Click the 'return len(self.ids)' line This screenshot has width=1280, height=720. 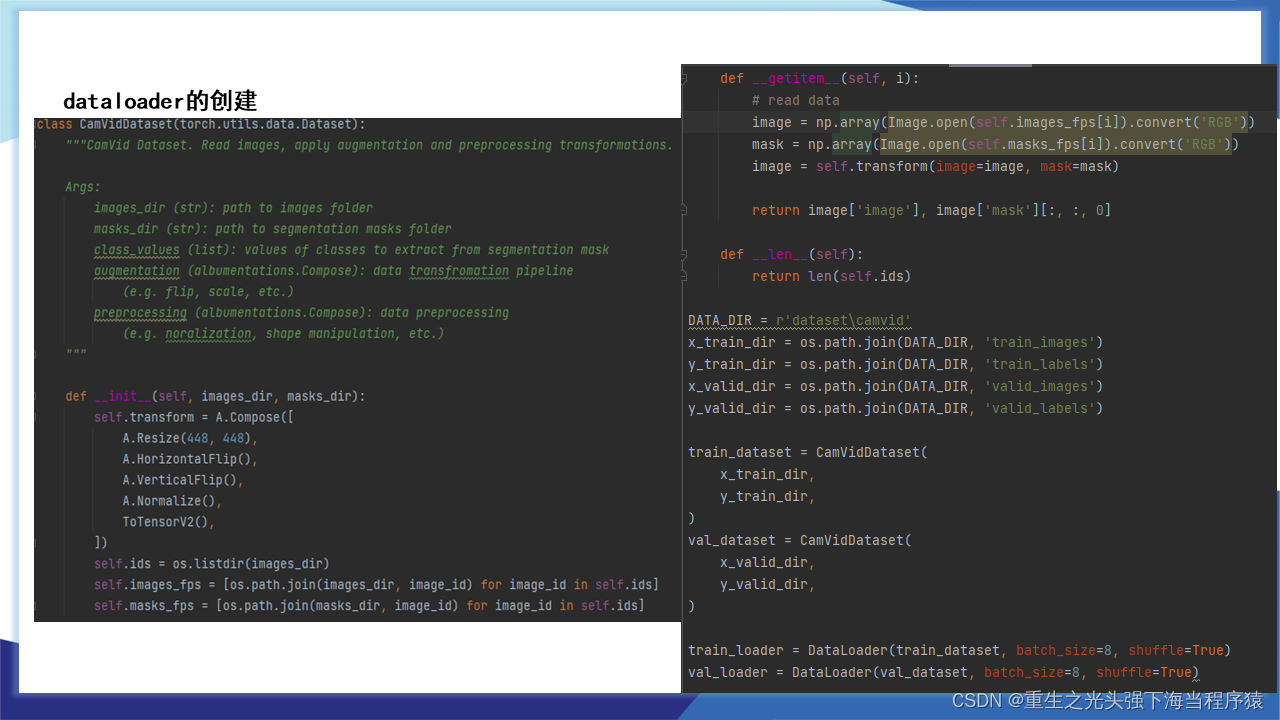(x=831, y=277)
